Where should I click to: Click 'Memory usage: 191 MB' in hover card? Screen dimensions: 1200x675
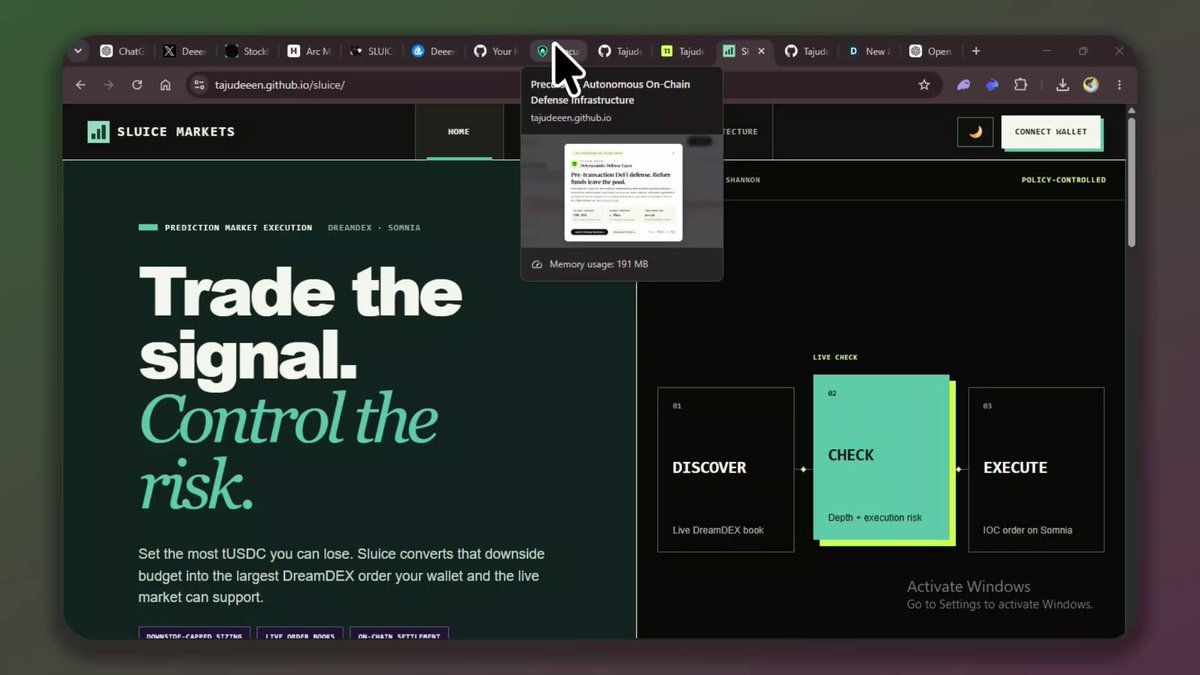pos(599,264)
